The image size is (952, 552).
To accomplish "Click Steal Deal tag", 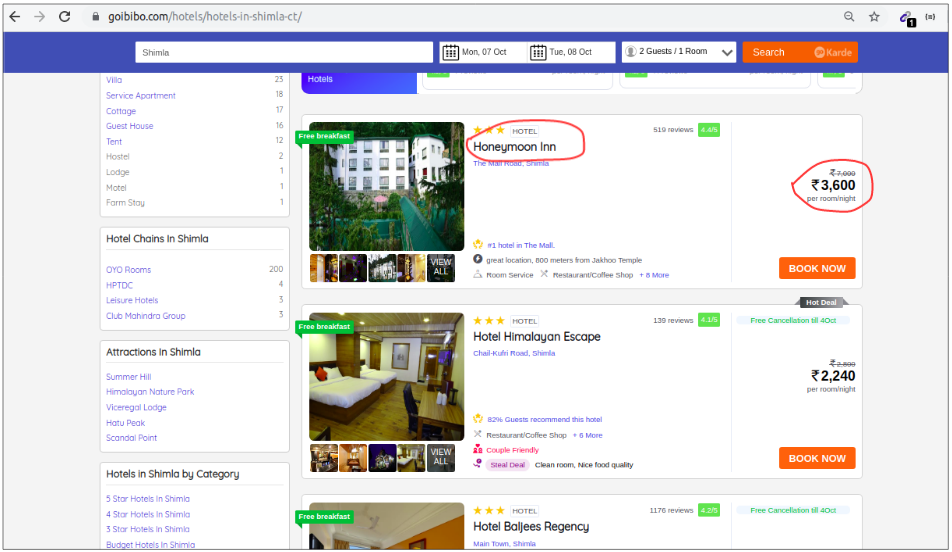I will (508, 465).
